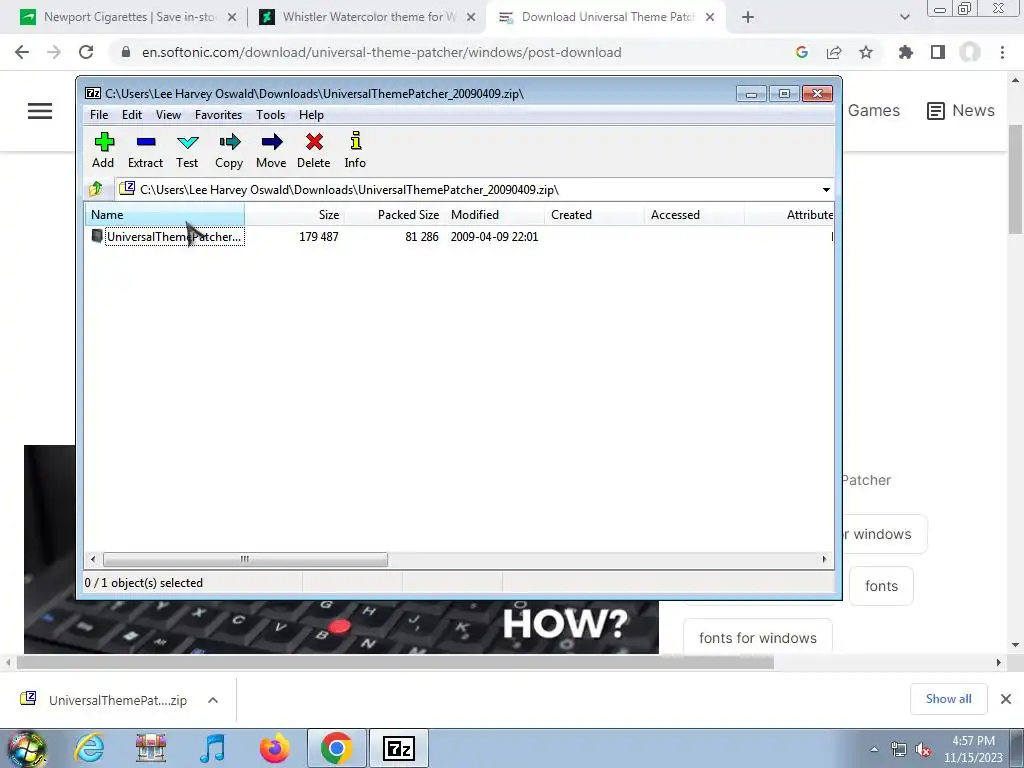1024x768 pixels.
Task: Click the 'fonts' tag button
Action: (881, 586)
